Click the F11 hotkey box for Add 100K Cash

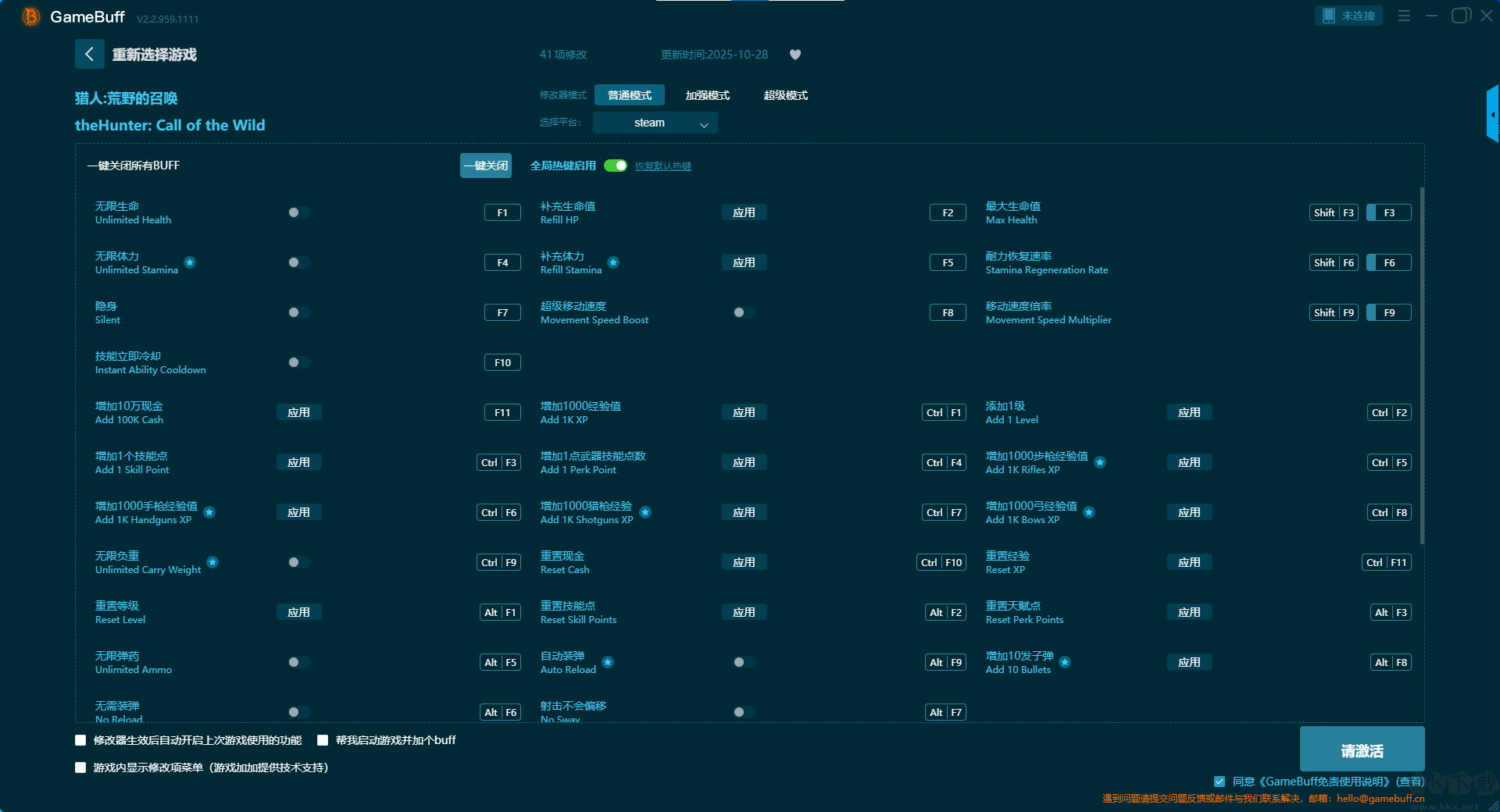502,412
